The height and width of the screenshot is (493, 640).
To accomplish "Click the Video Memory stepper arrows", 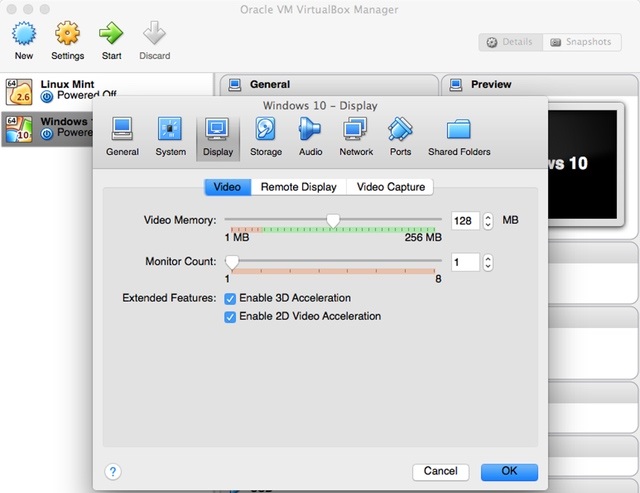I will pyautogui.click(x=488, y=221).
